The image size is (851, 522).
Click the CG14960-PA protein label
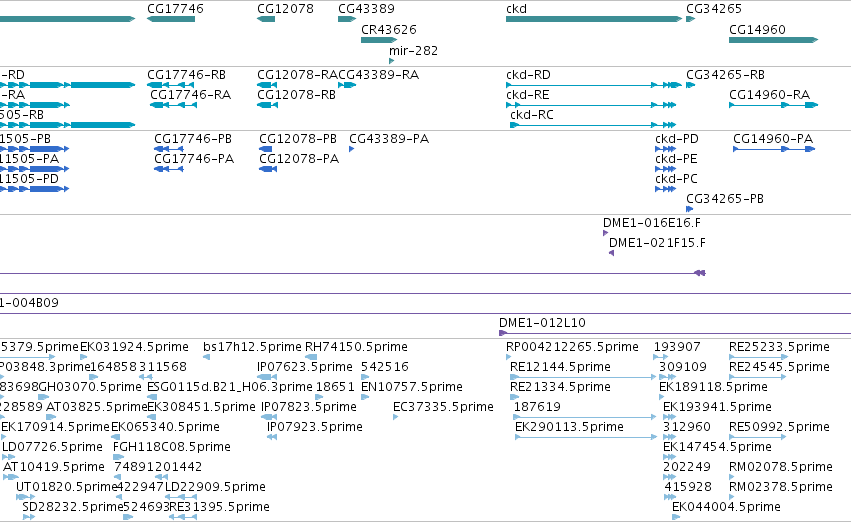tap(773, 138)
